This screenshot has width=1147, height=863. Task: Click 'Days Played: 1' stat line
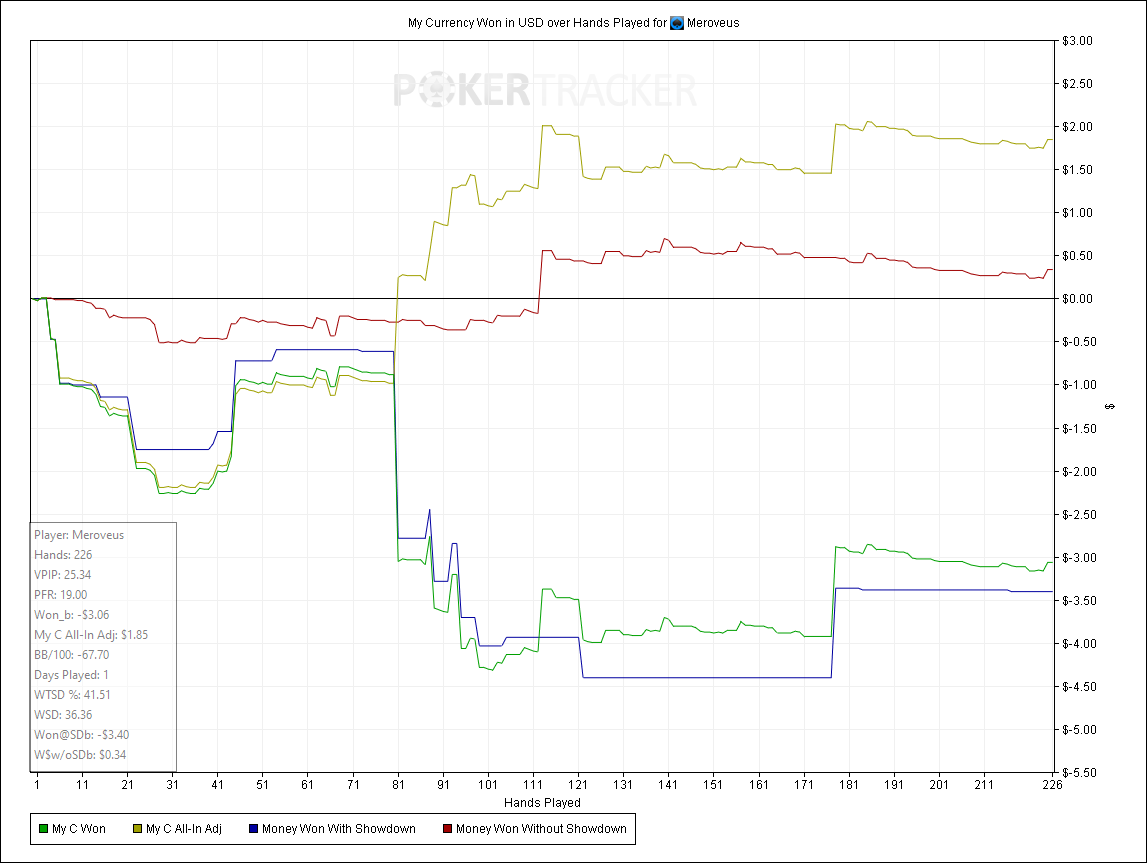[x=71, y=674]
